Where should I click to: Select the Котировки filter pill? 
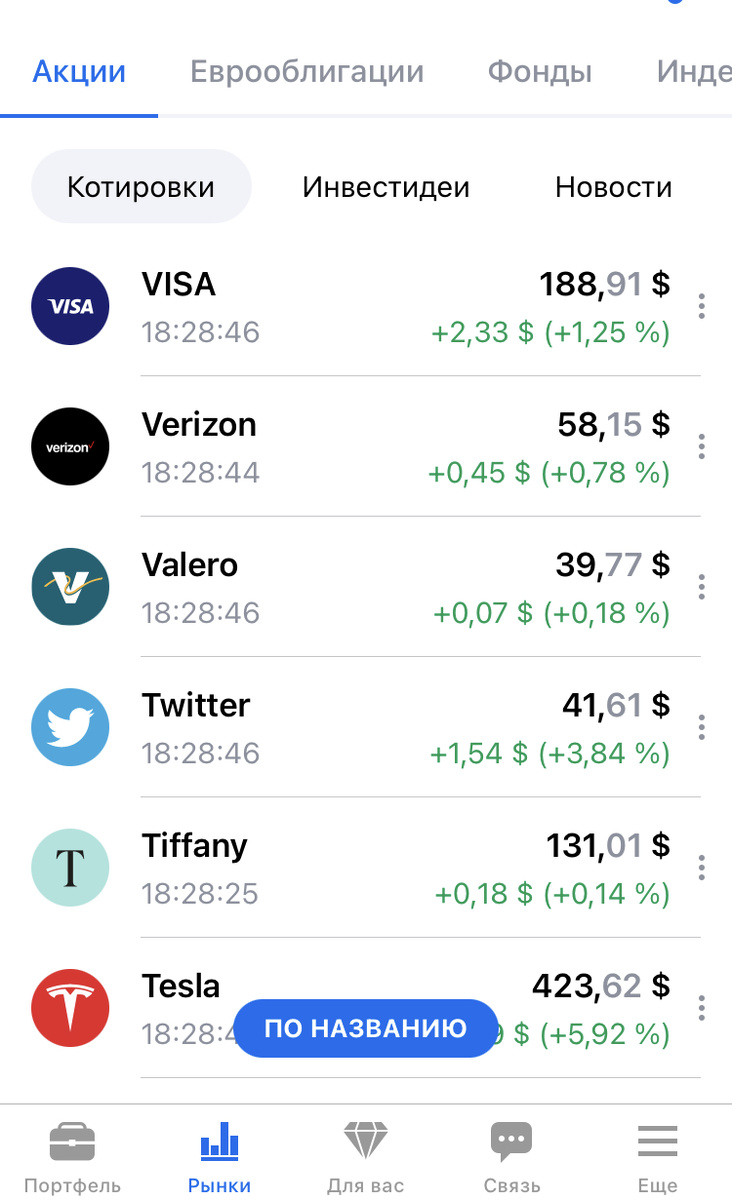point(141,187)
